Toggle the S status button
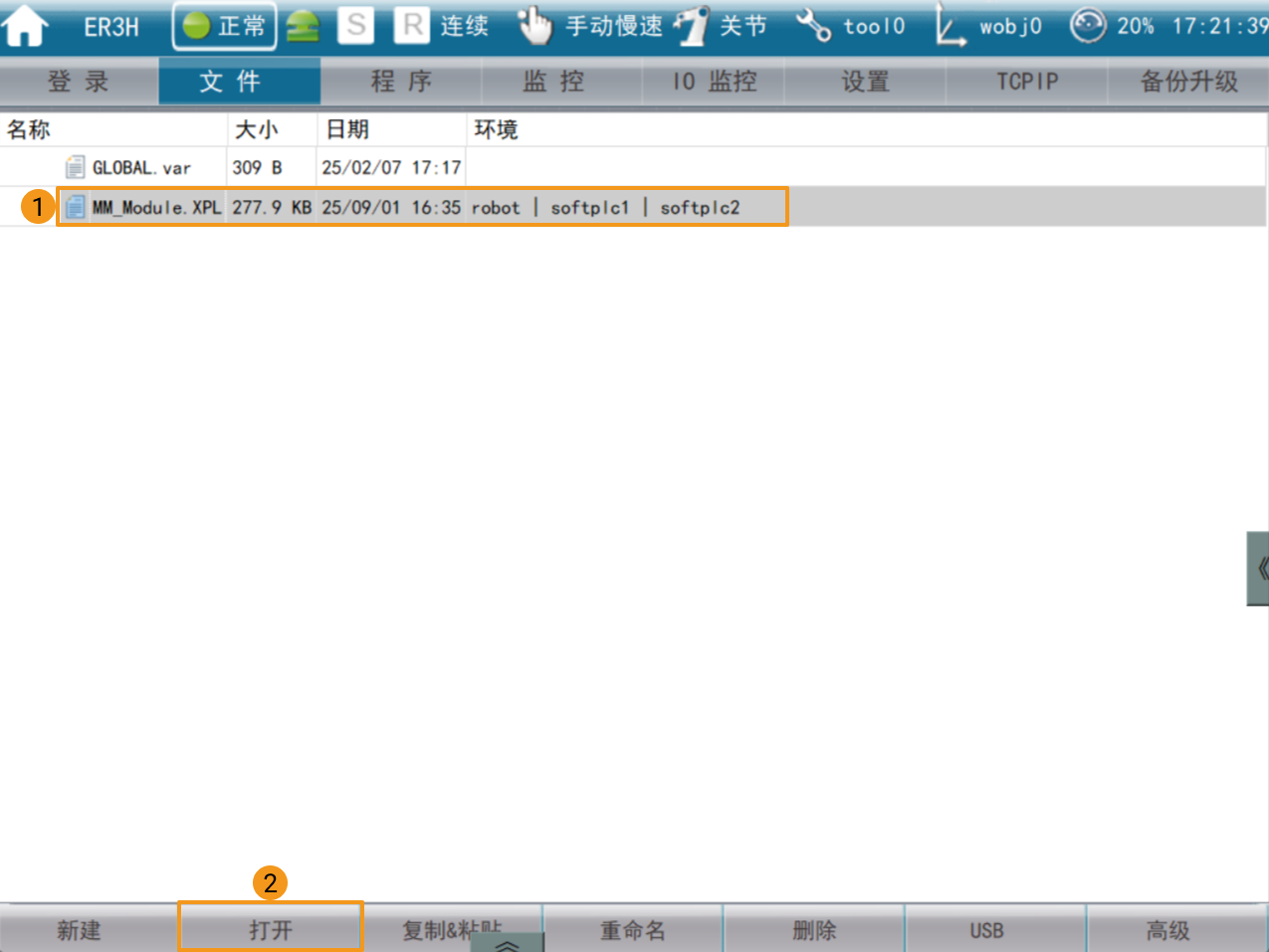This screenshot has width=1269, height=952. coord(355,25)
